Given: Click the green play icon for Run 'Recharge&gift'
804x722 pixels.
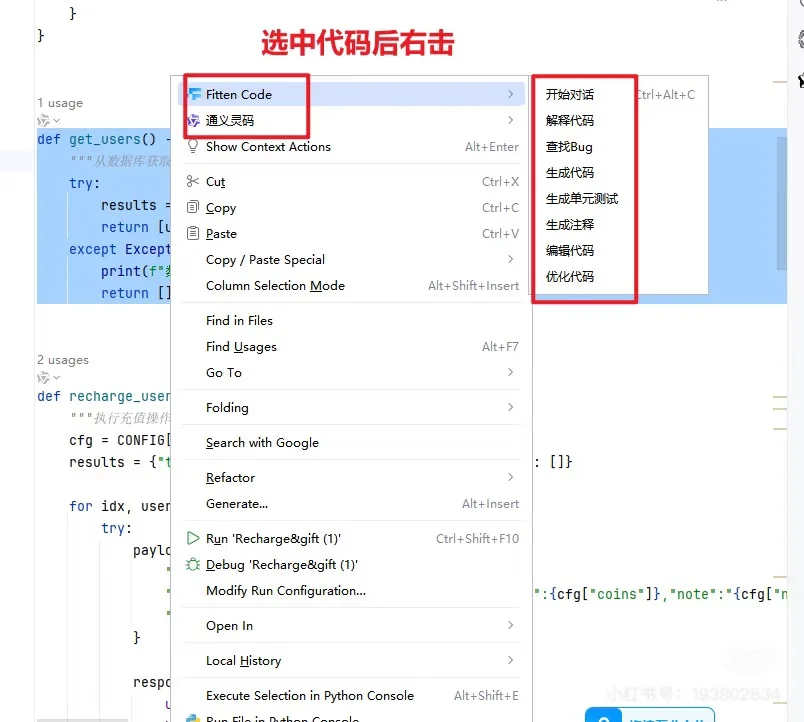Looking at the screenshot, I should pos(191,537).
